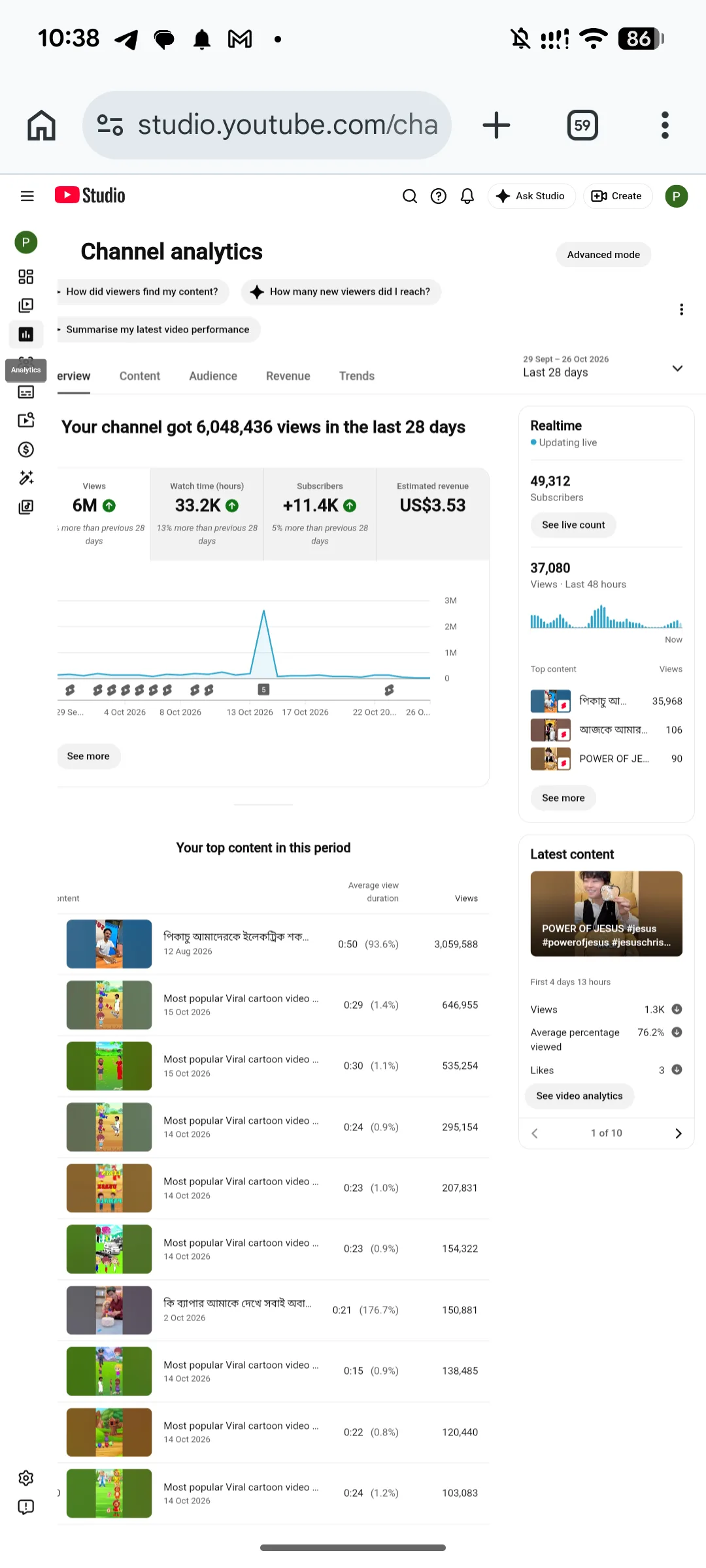The height and width of the screenshot is (1568, 706).
Task: Switch to the Revenue analytics tab
Action: click(288, 376)
